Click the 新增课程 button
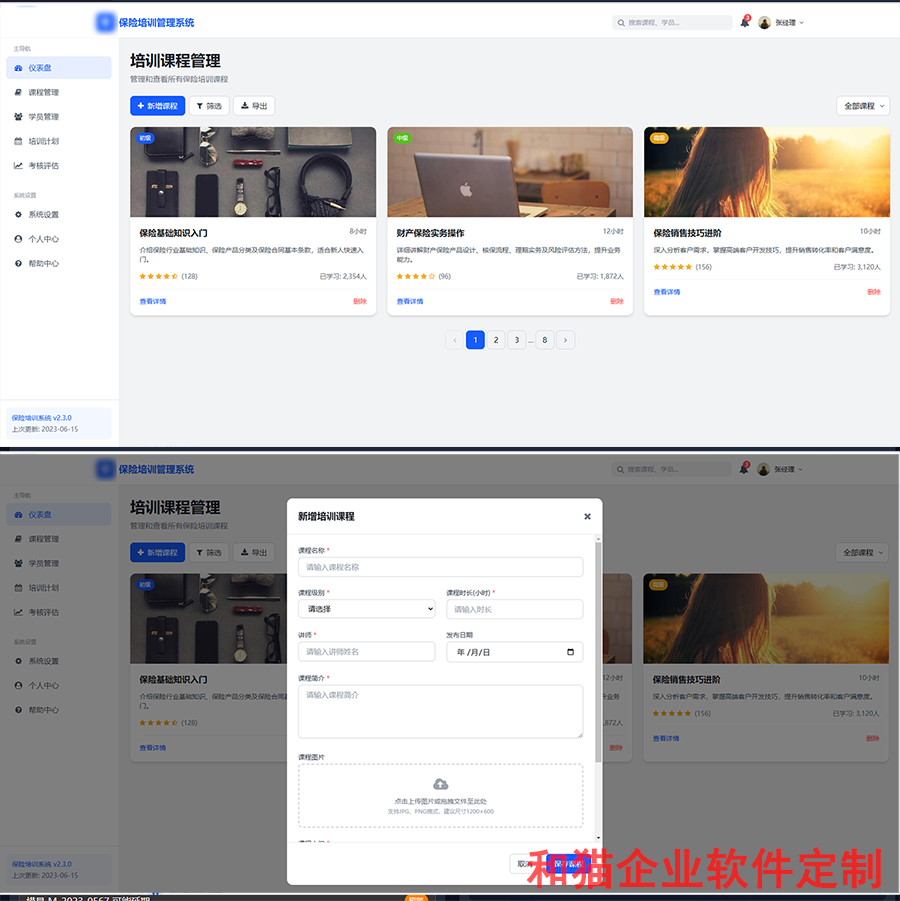Screen dimensions: 900x901 coord(157,105)
